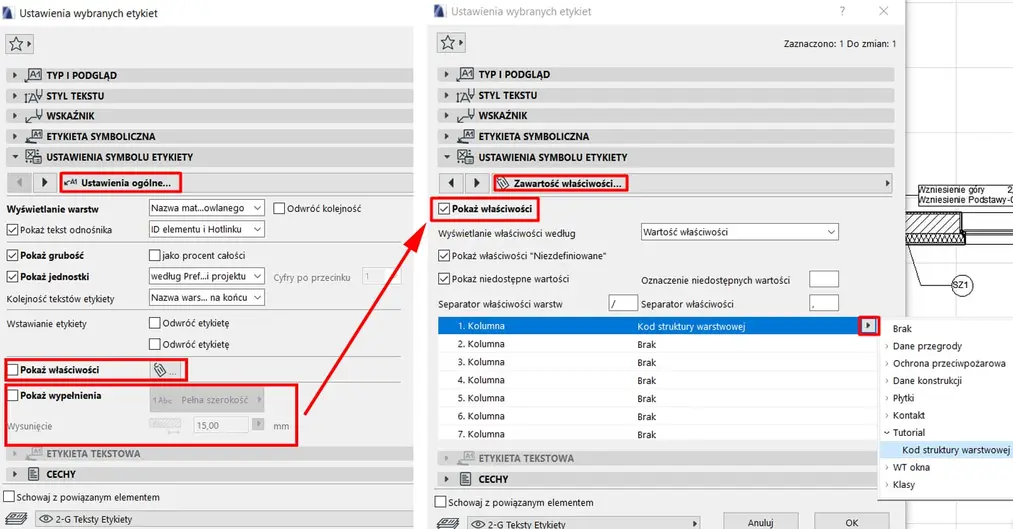1013x529 pixels.
Task: Open property tag settings next to Pokaż właściwości
Action: coord(165,370)
